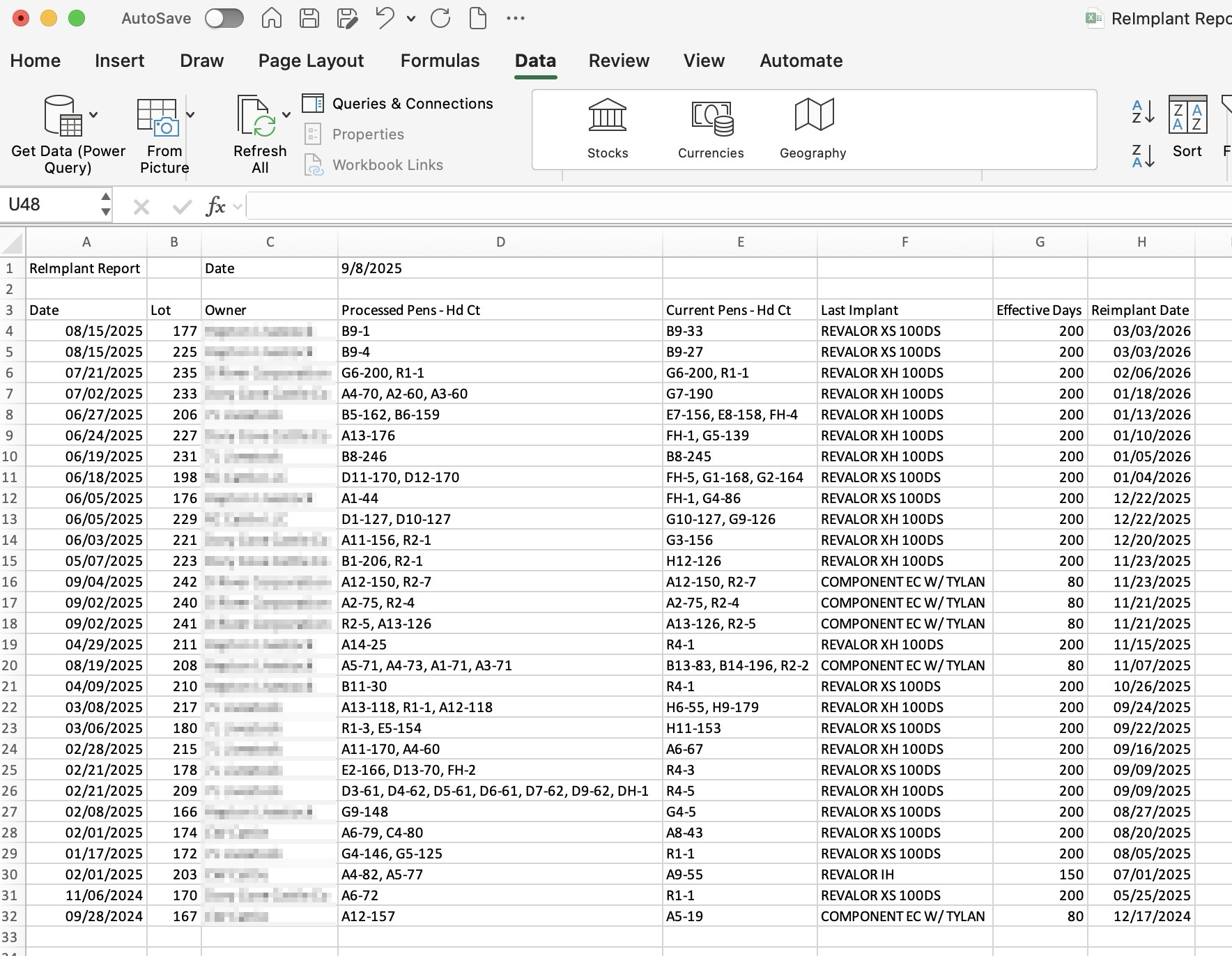This screenshot has height=956, width=1232.
Task: Click inside the formula bar input
Action: click(739, 206)
